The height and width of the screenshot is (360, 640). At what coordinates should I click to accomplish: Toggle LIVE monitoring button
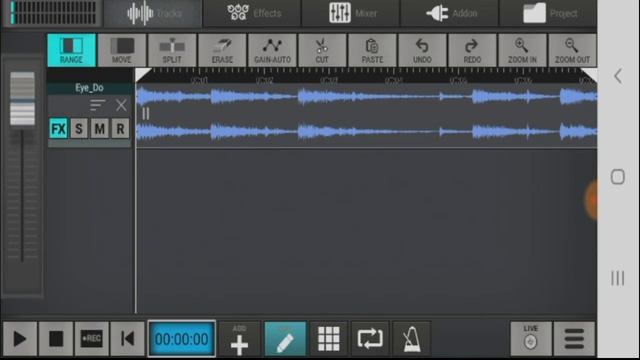pos(531,339)
